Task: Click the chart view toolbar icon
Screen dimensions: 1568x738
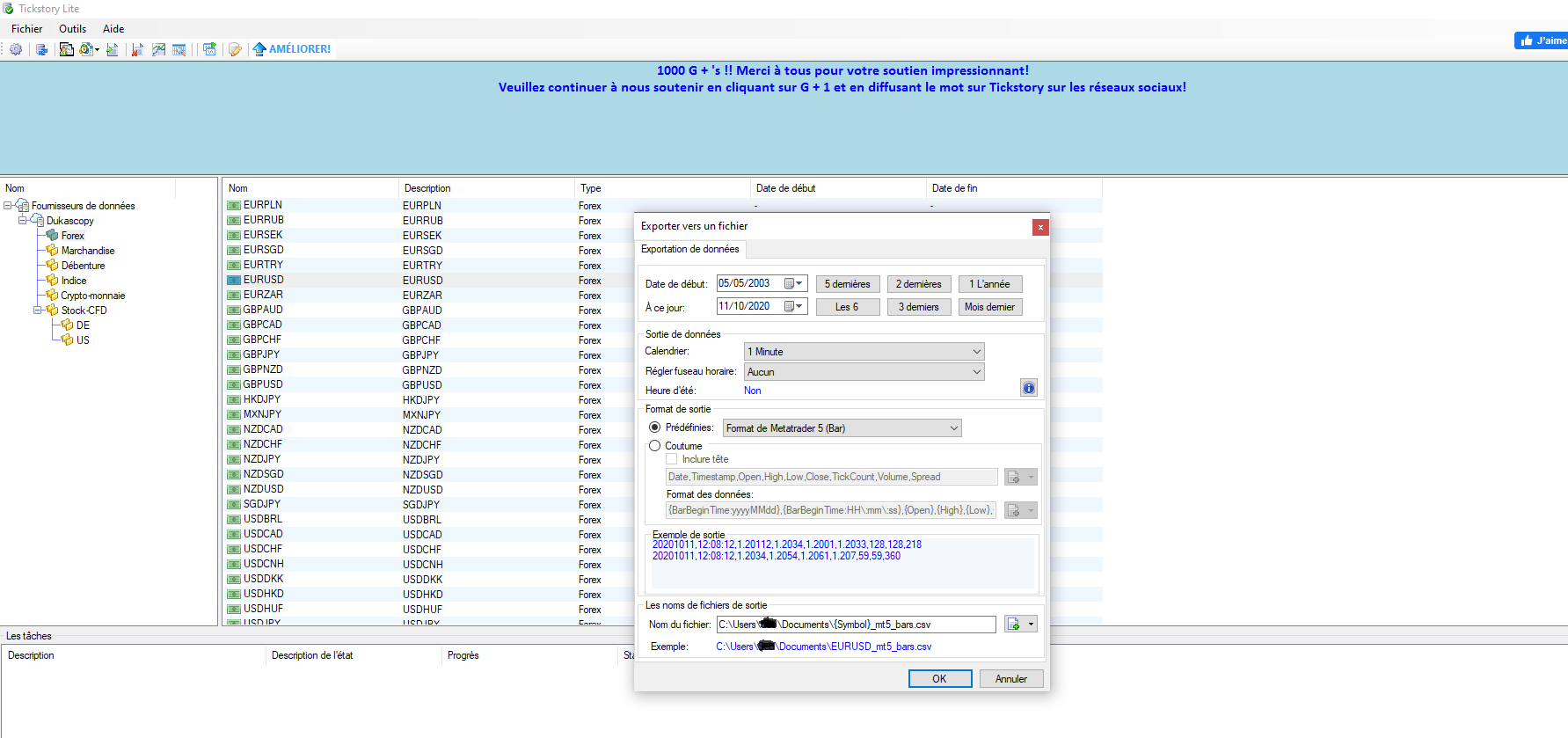Action: point(158,49)
